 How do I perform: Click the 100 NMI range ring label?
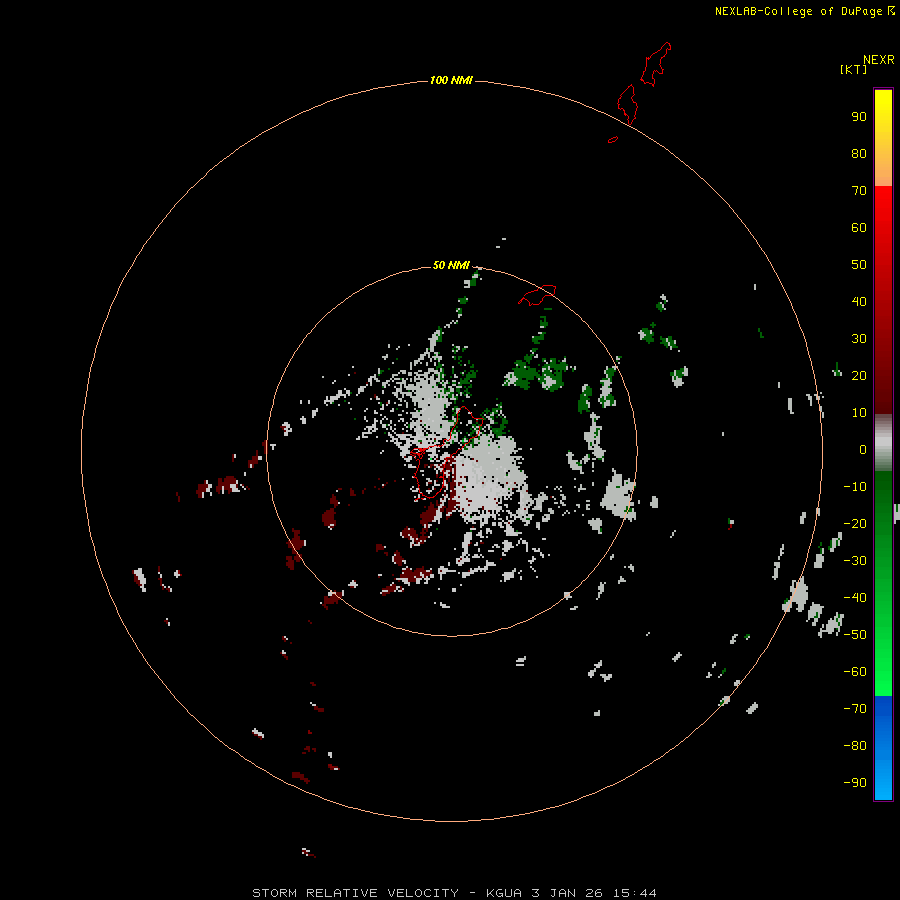451,80
